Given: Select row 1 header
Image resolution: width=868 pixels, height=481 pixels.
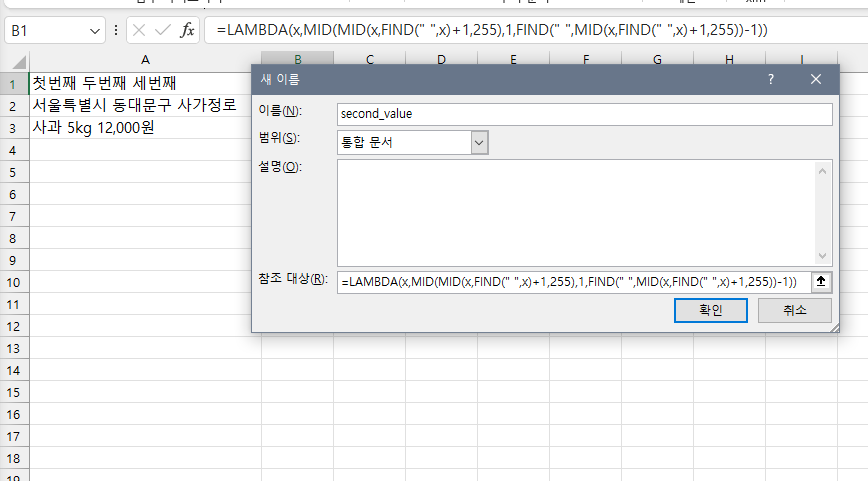Looking at the screenshot, I should (x=14, y=84).
